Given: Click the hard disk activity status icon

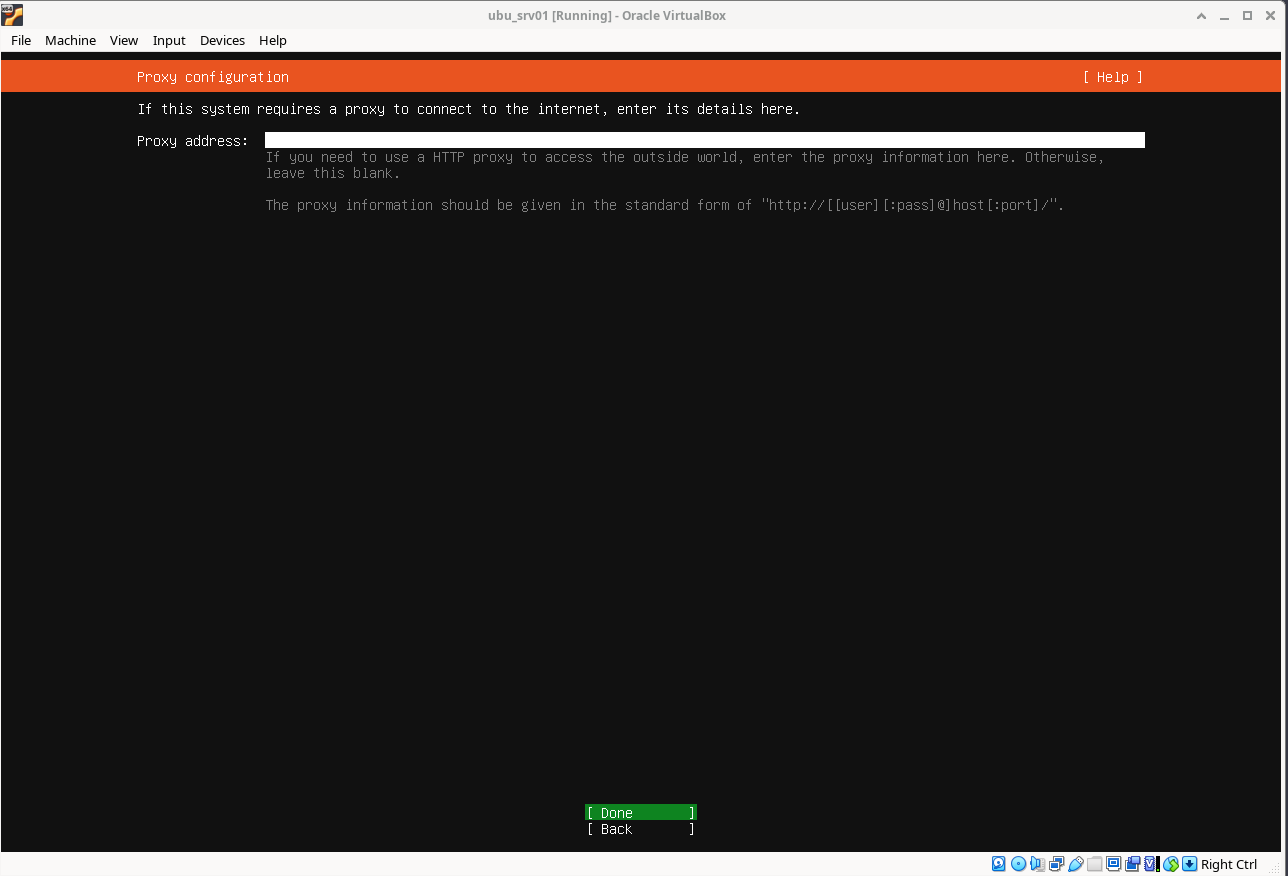Looking at the screenshot, I should tap(998, 864).
